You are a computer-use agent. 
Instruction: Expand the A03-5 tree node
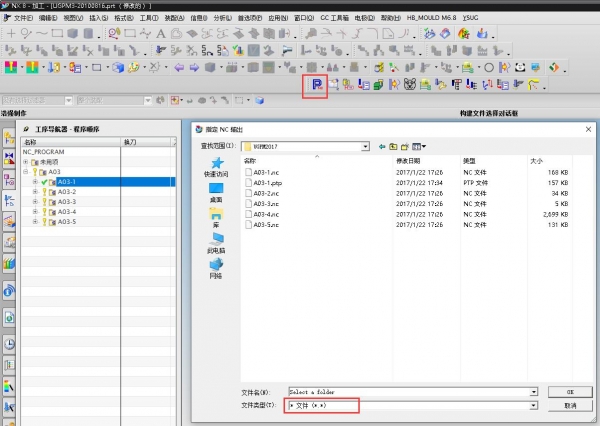(35, 222)
